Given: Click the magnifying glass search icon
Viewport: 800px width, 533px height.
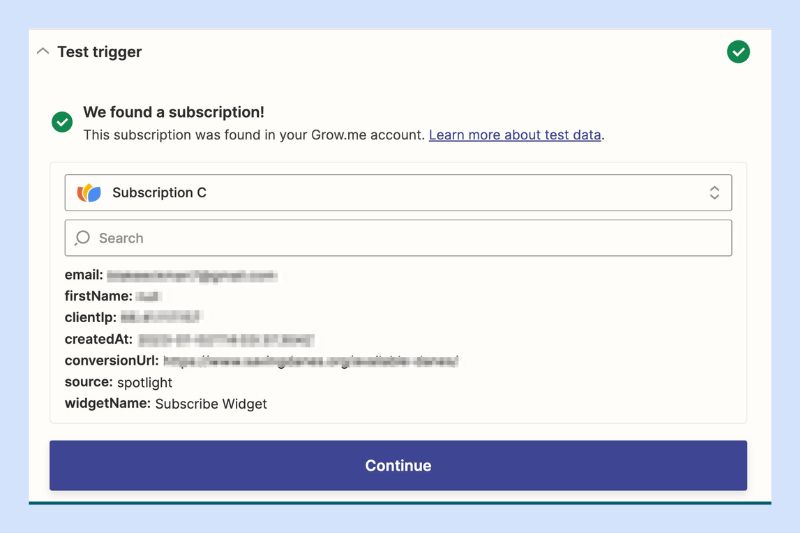Looking at the screenshot, I should point(82,238).
